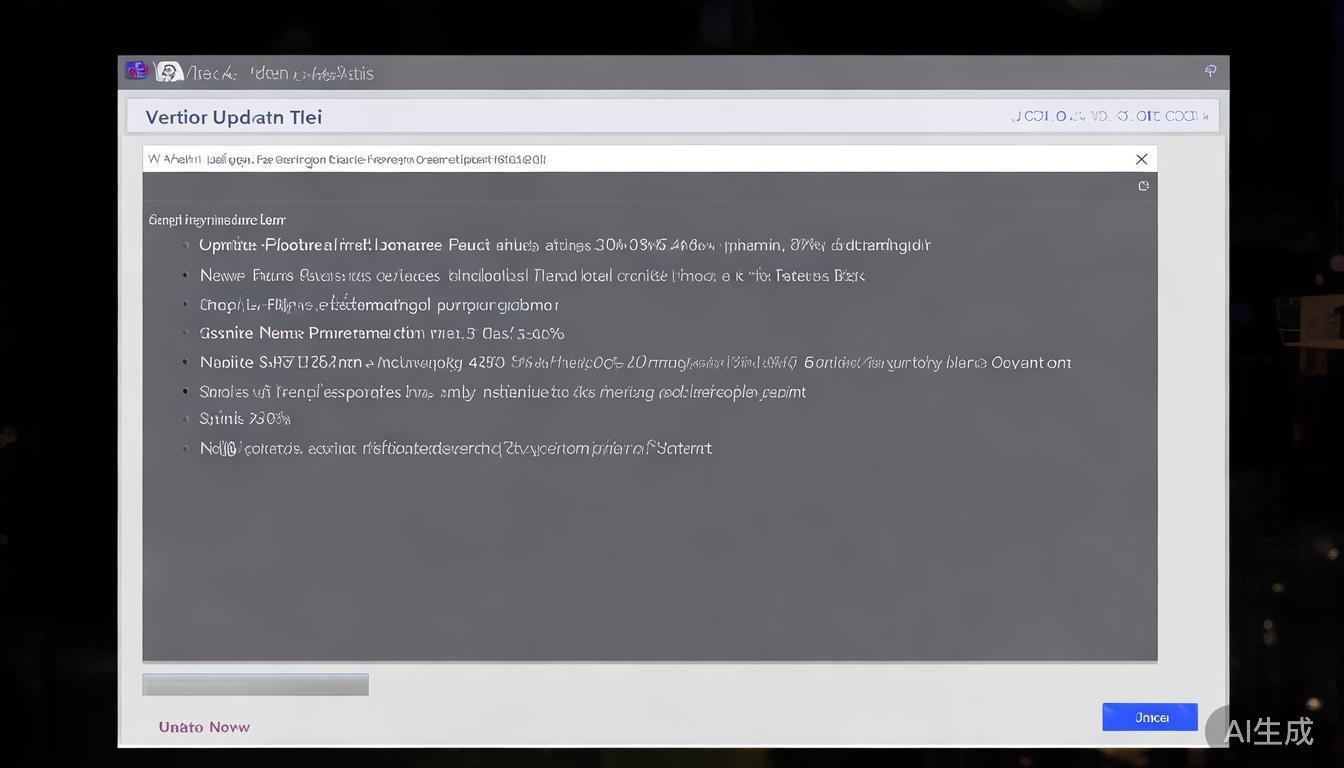Click the gray progress bar above "Unato Noww"
The height and width of the screenshot is (768, 1344).
pyautogui.click(x=255, y=684)
